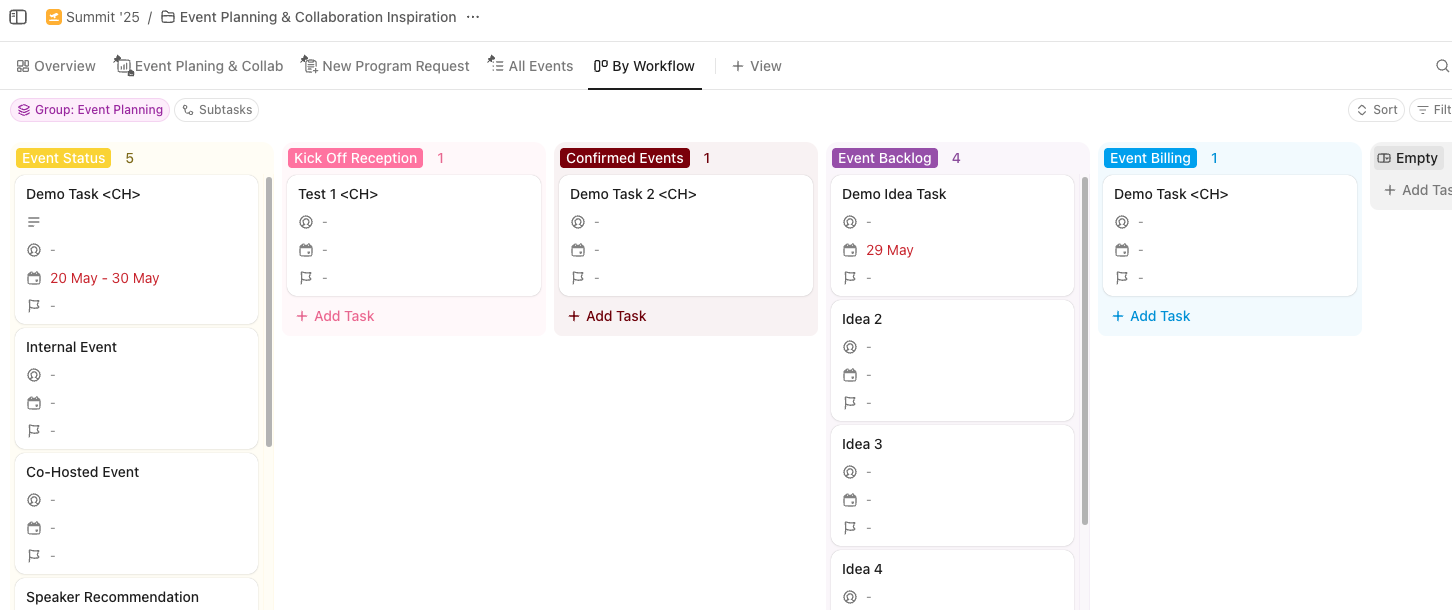The width and height of the screenshot is (1452, 613).
Task: Click the add View button
Action: coord(756,66)
